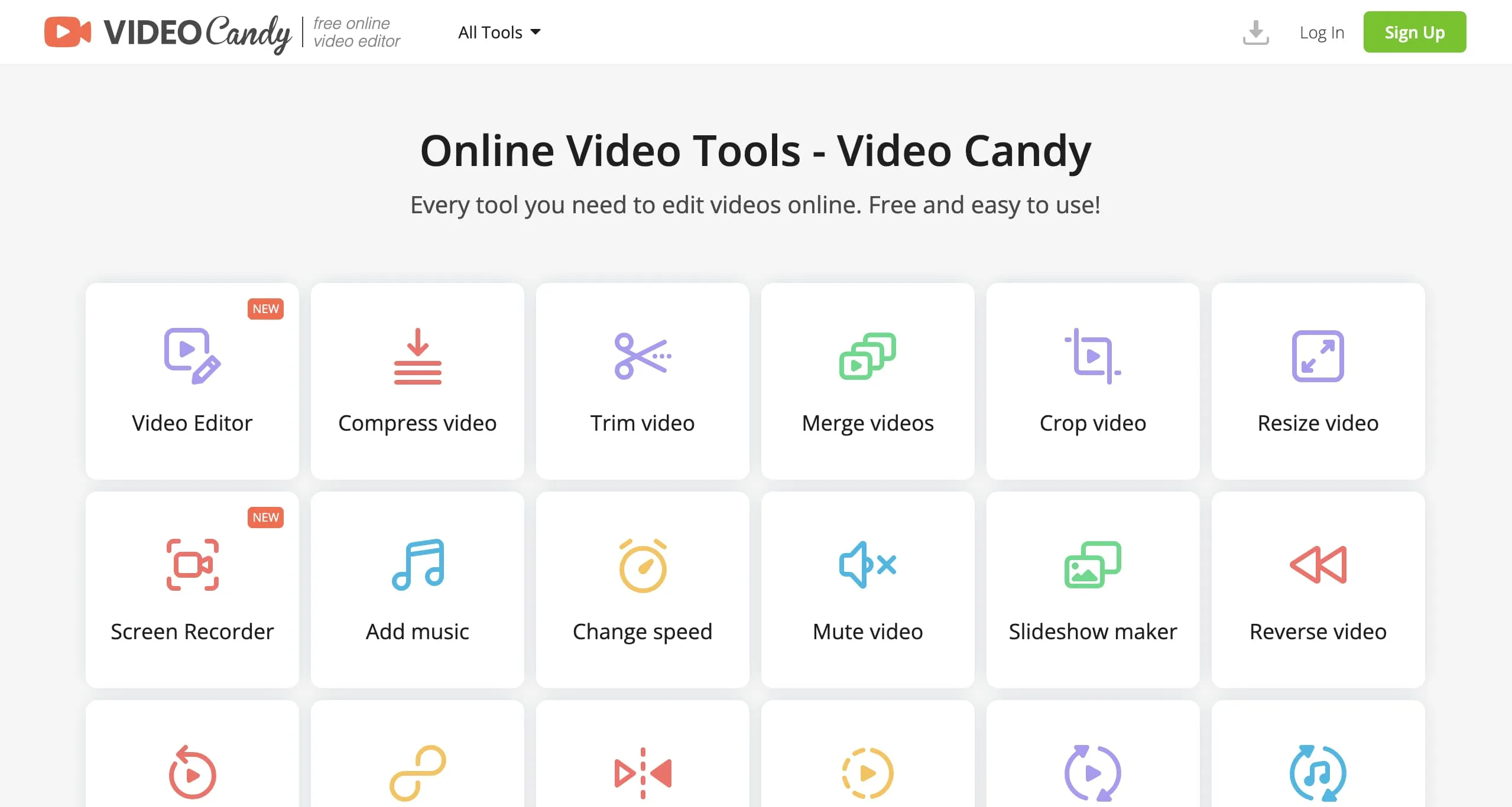
Task: Click the red mirrored flip icon
Action: tap(643, 771)
